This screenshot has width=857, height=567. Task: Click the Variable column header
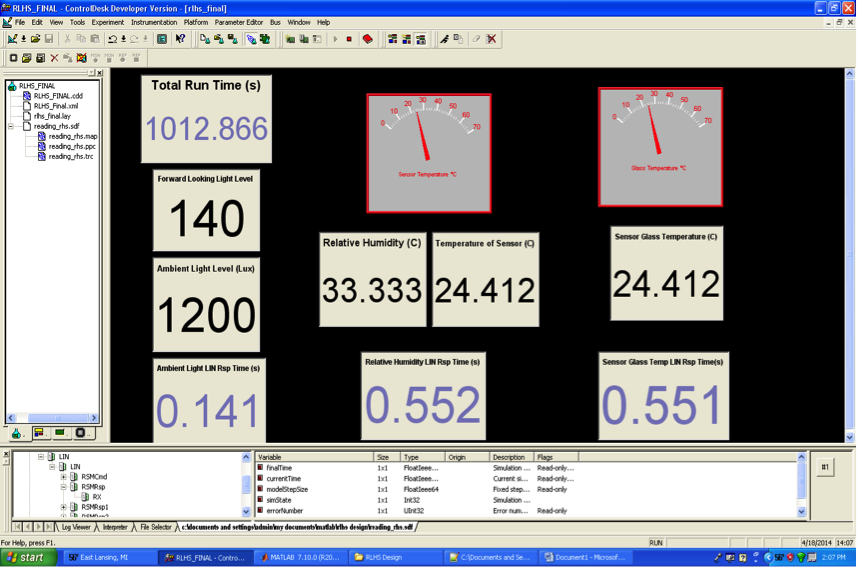[315, 457]
